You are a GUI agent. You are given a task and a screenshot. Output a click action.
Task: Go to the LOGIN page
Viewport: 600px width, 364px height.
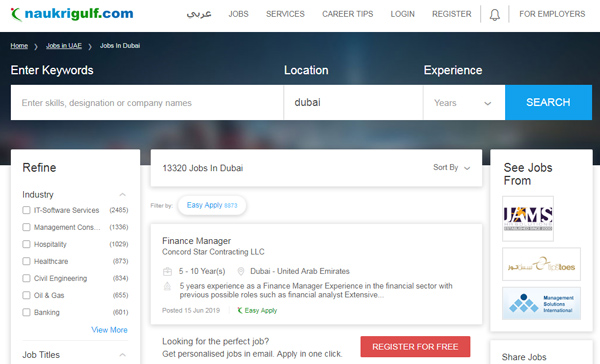point(403,14)
